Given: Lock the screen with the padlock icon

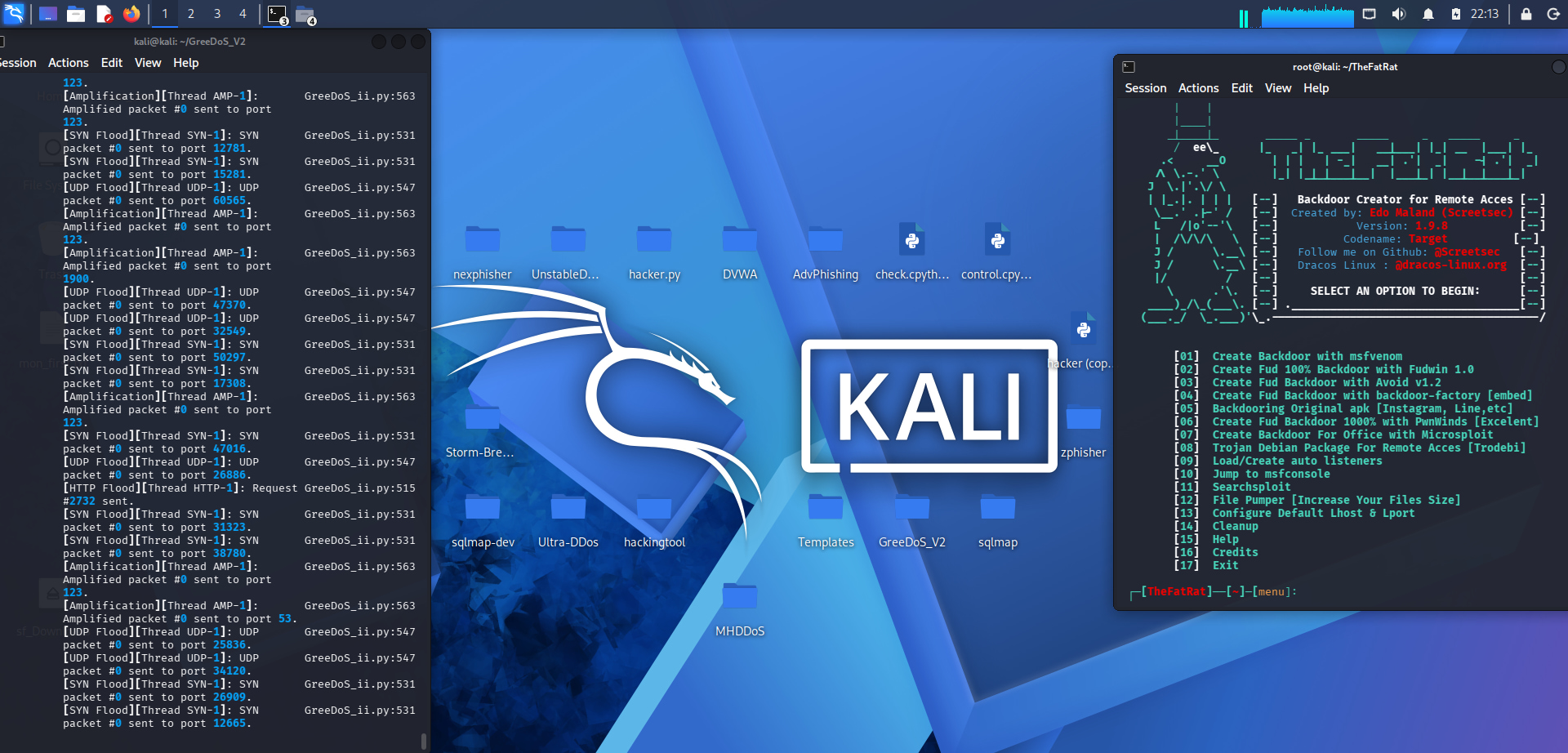Looking at the screenshot, I should tap(1526, 14).
